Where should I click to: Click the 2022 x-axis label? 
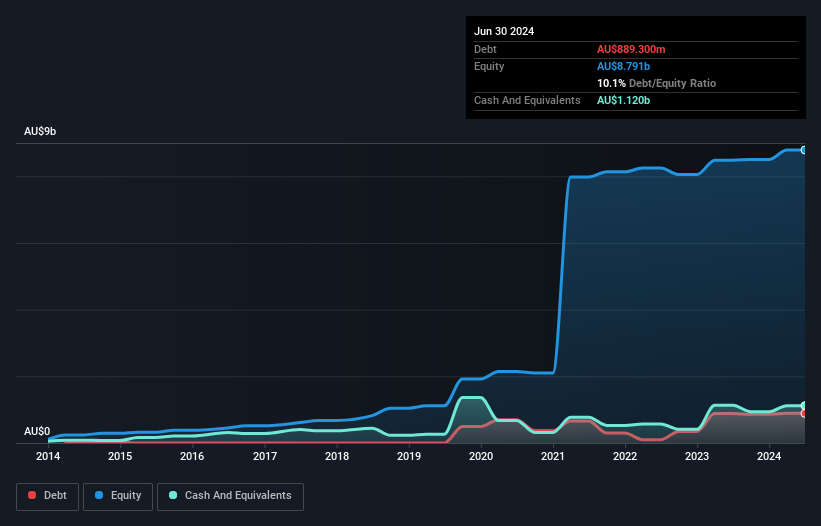[x=625, y=456]
